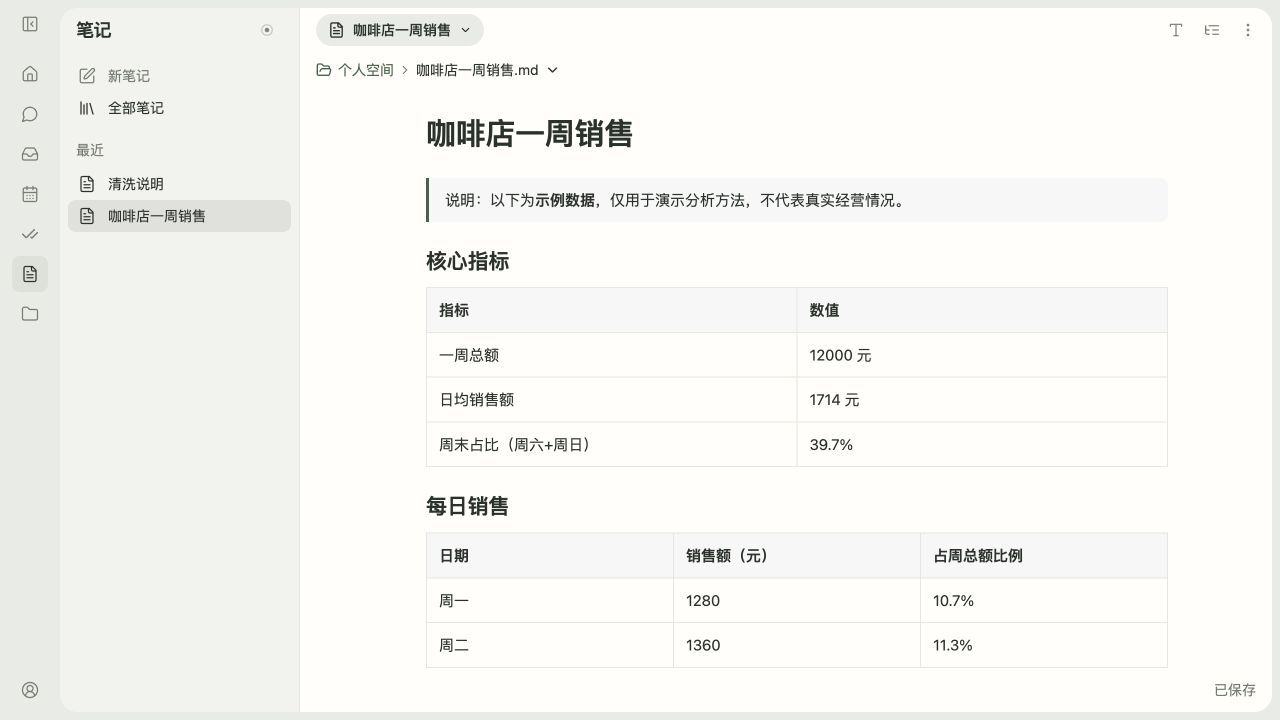Click the 说明 note callout block

click(797, 200)
